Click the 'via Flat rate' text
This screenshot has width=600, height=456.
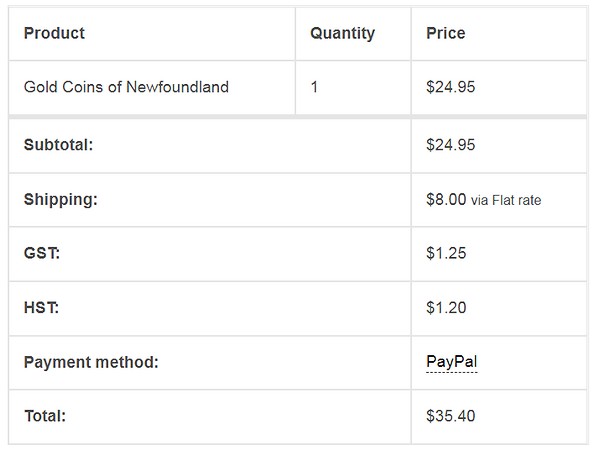click(506, 200)
